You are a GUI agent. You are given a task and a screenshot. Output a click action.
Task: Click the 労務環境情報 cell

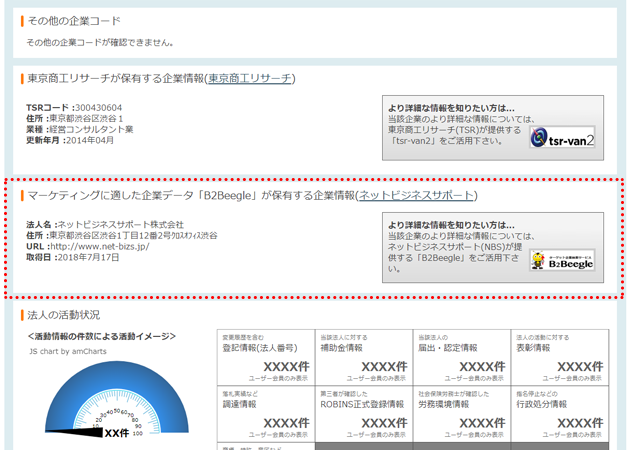462,414
